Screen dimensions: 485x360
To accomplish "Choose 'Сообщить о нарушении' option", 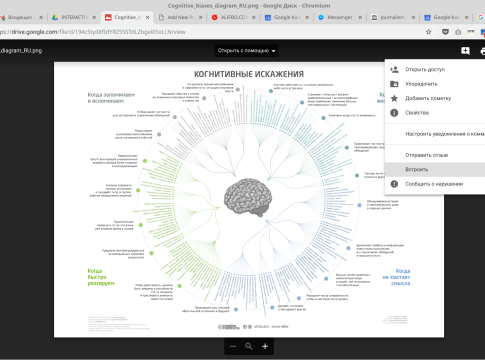I will click(x=435, y=184).
